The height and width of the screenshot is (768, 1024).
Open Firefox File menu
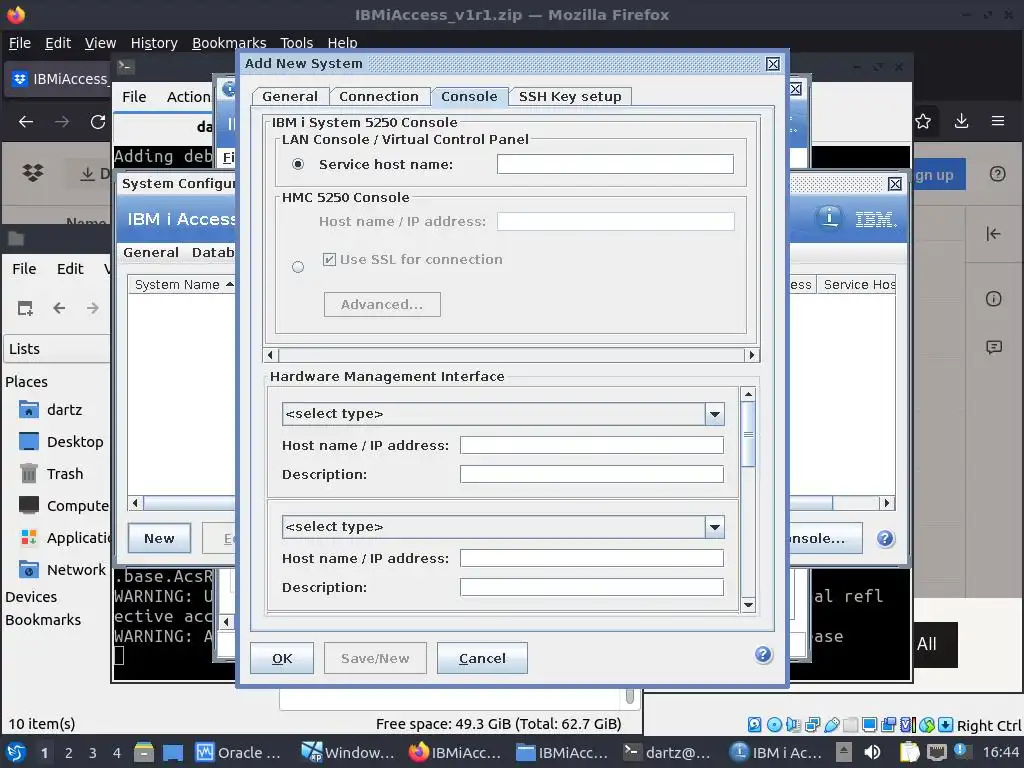coord(20,43)
